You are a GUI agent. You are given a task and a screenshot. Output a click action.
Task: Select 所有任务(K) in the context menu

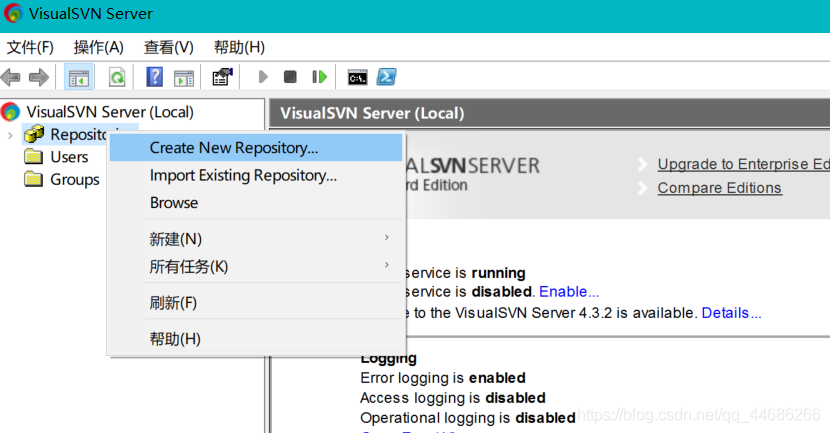[x=256, y=266]
